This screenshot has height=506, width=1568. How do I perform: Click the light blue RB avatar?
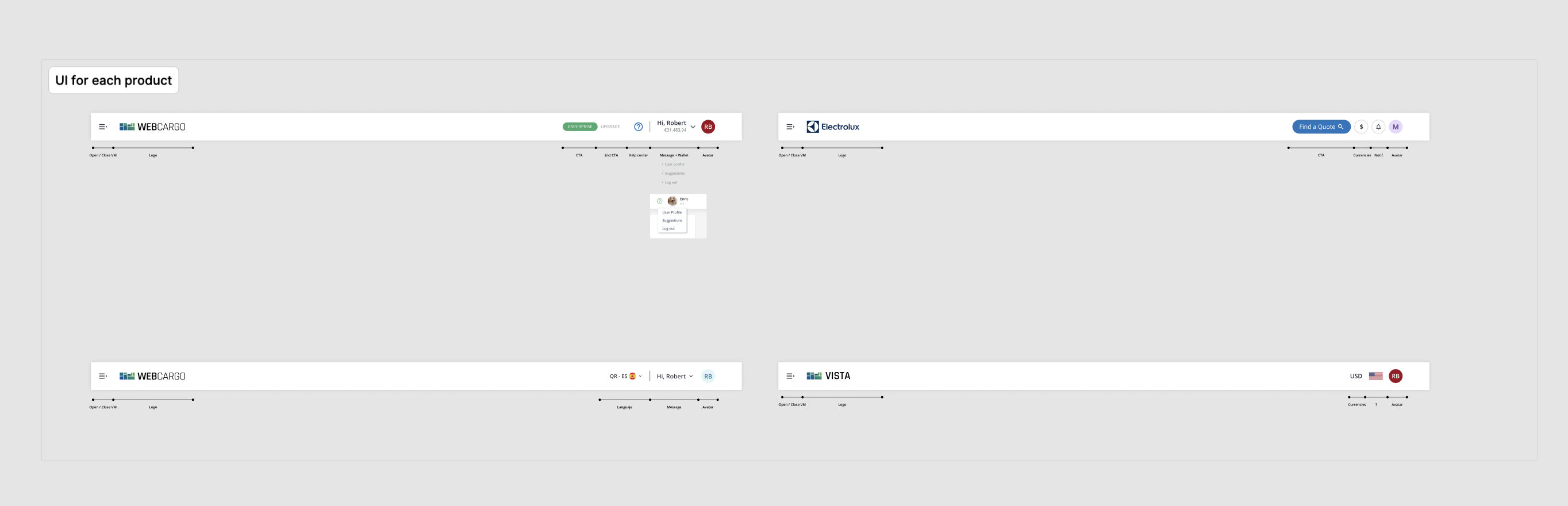pos(708,376)
